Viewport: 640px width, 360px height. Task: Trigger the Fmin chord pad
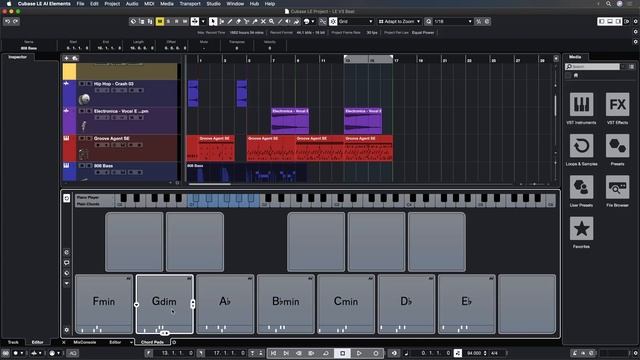104,304
